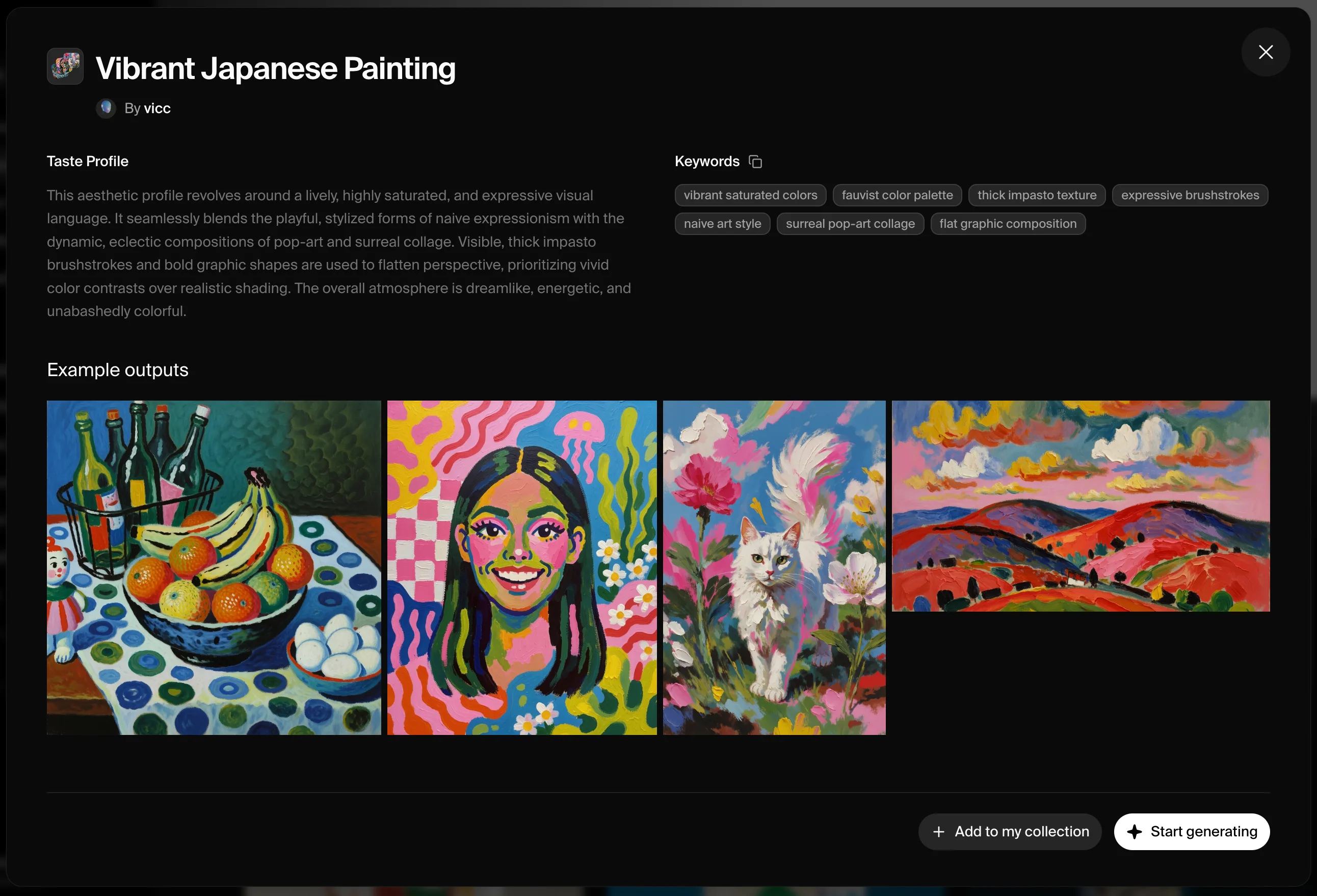Click vicc's avatar icon
Viewport: 1317px width, 896px height.
pyautogui.click(x=106, y=108)
